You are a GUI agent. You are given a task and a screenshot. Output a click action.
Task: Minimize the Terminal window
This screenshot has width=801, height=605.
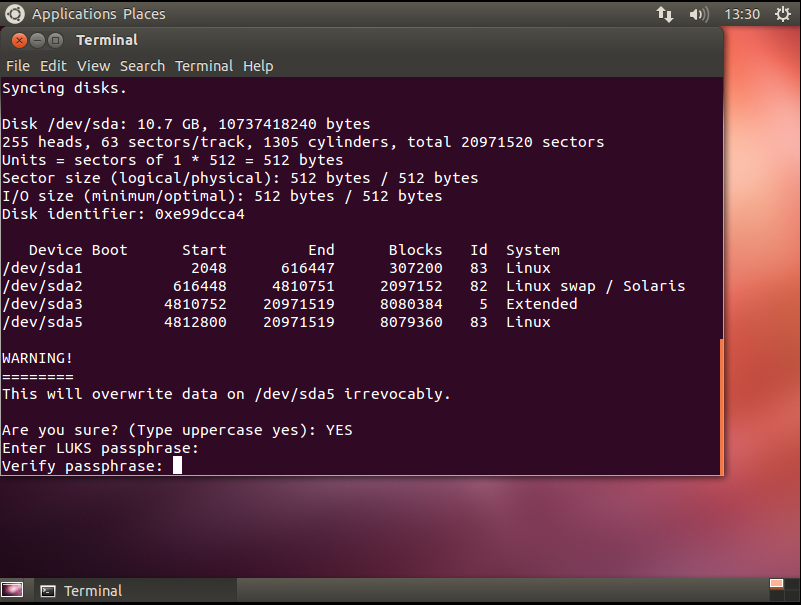coord(37,40)
